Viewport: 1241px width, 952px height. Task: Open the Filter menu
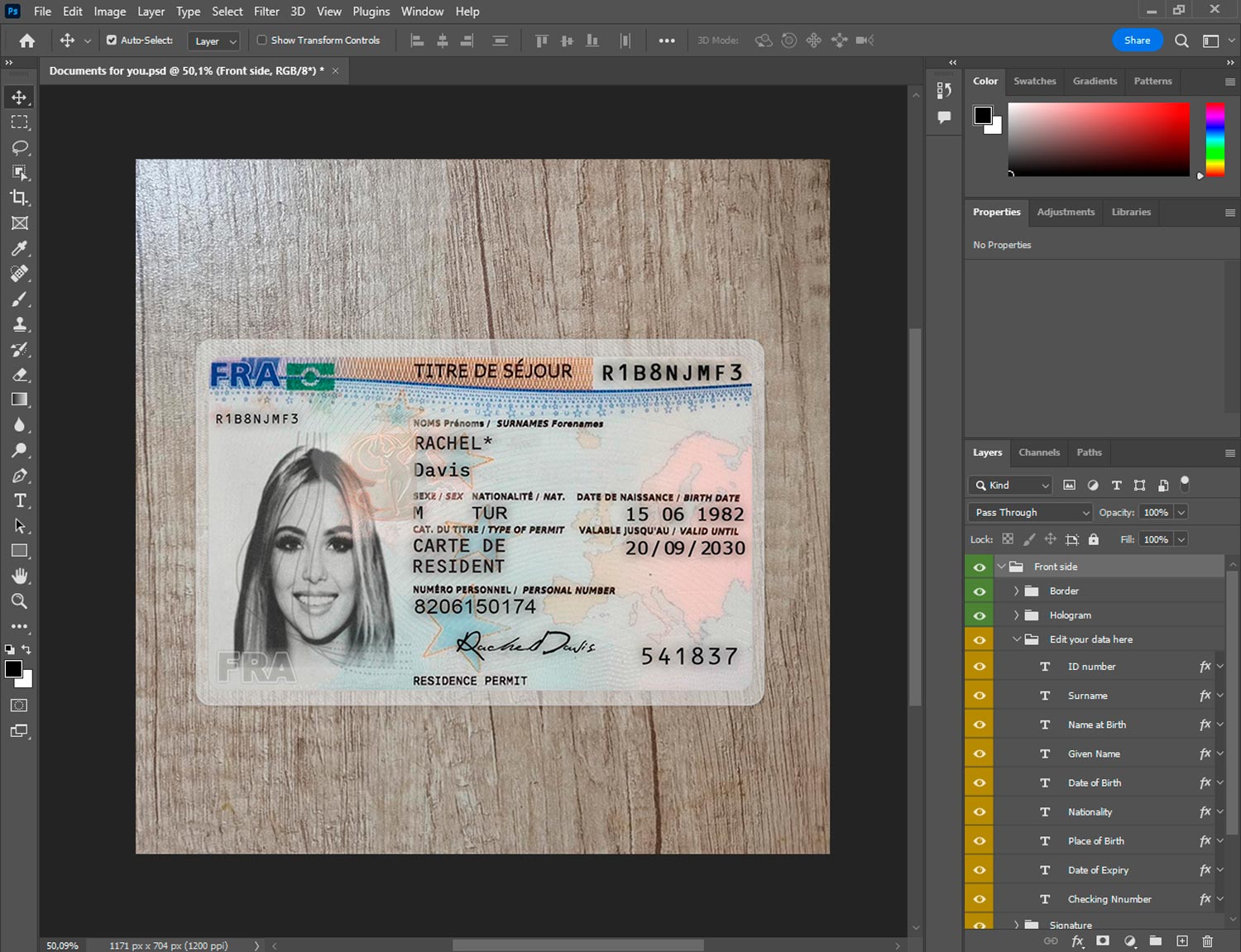(266, 12)
